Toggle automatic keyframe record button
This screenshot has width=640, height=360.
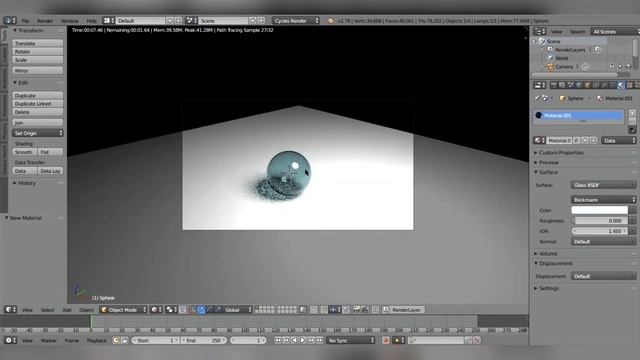(x=386, y=340)
